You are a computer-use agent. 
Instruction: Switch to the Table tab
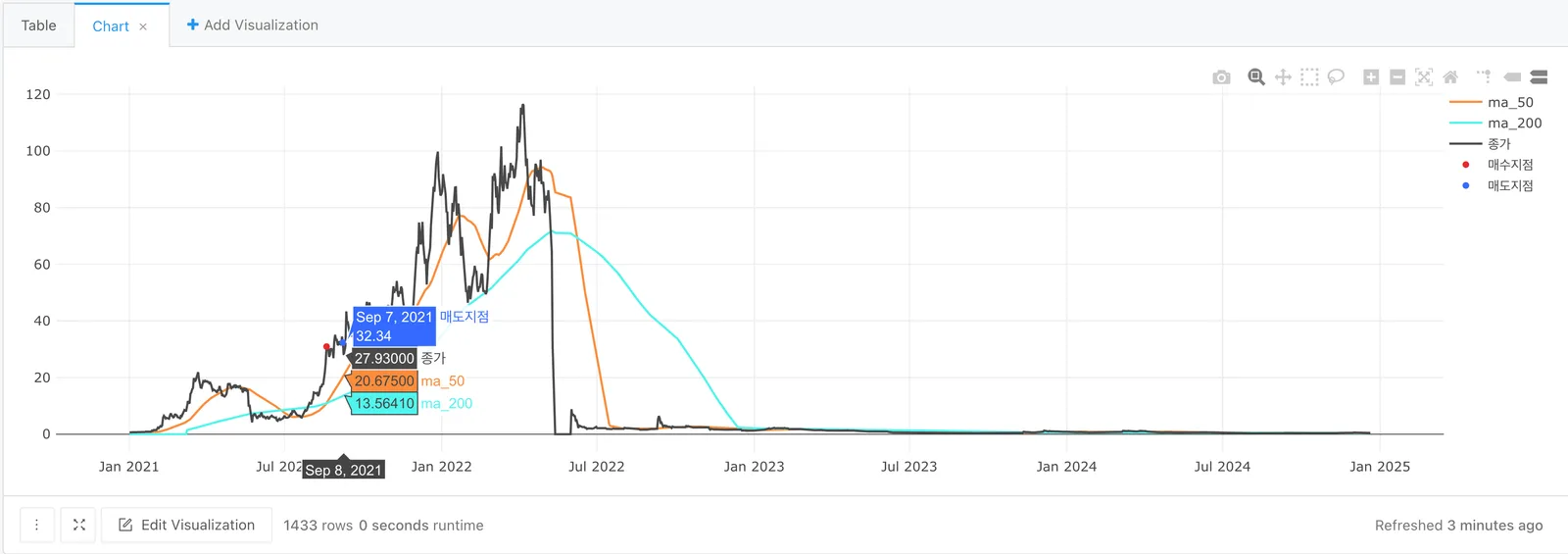(x=38, y=25)
